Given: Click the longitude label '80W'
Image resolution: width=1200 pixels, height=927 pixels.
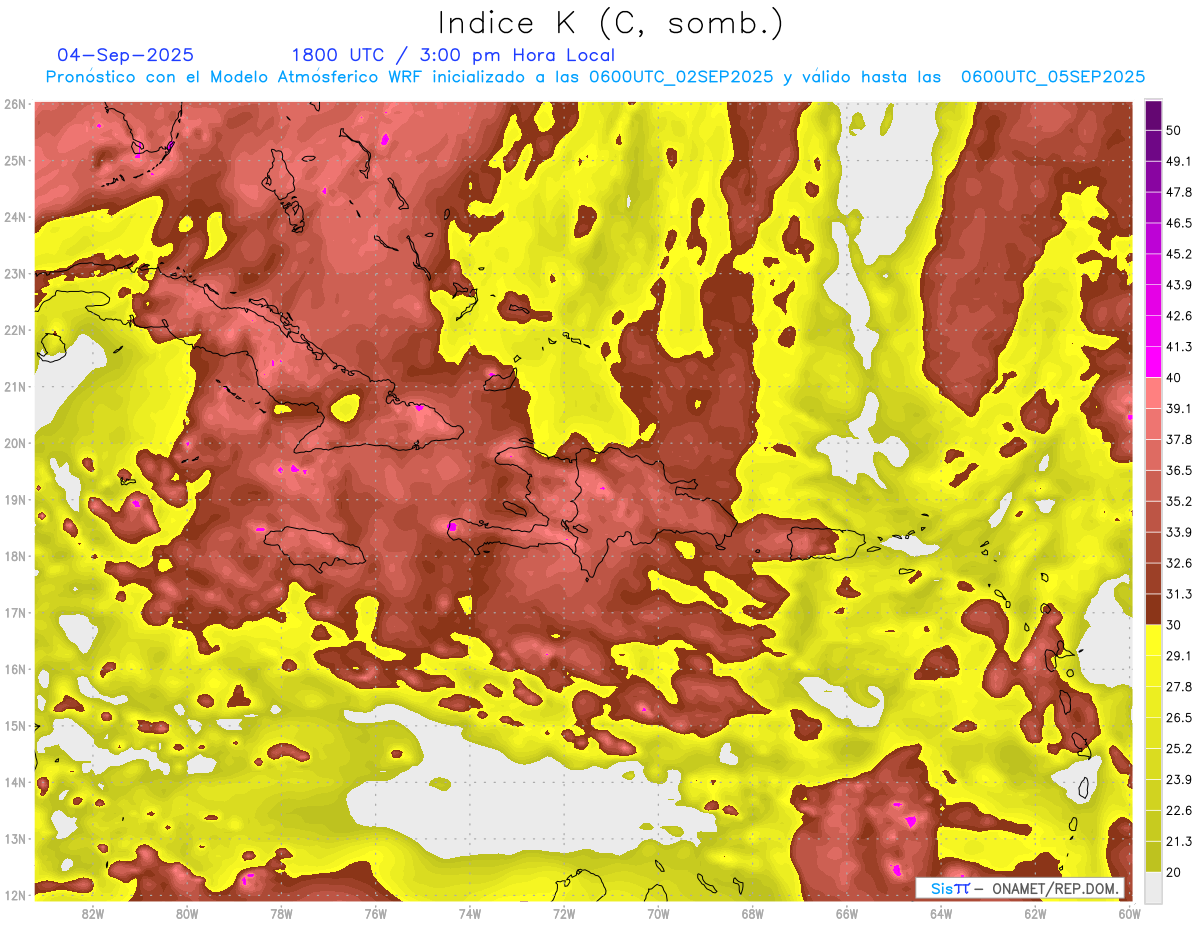Looking at the screenshot, I should [187, 914].
